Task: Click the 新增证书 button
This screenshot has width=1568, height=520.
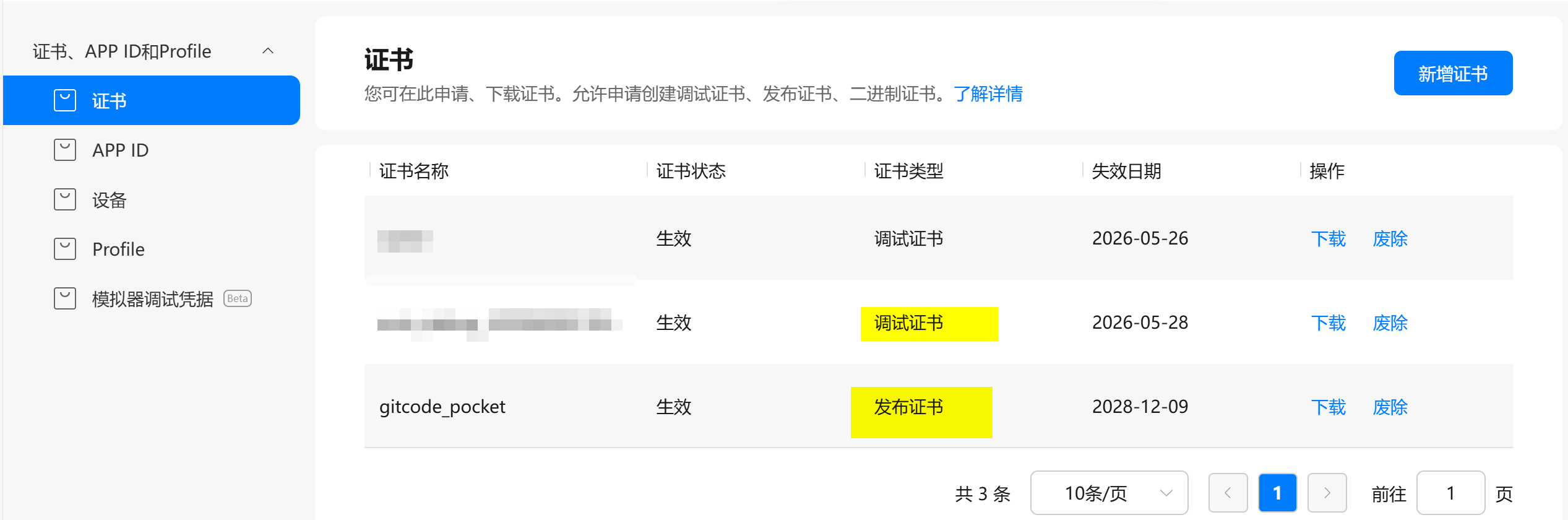Action: (x=1452, y=74)
